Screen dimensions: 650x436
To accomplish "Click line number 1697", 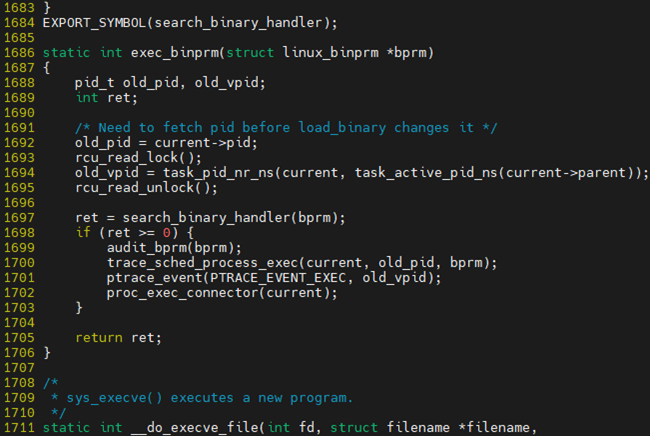I will pos(19,218).
